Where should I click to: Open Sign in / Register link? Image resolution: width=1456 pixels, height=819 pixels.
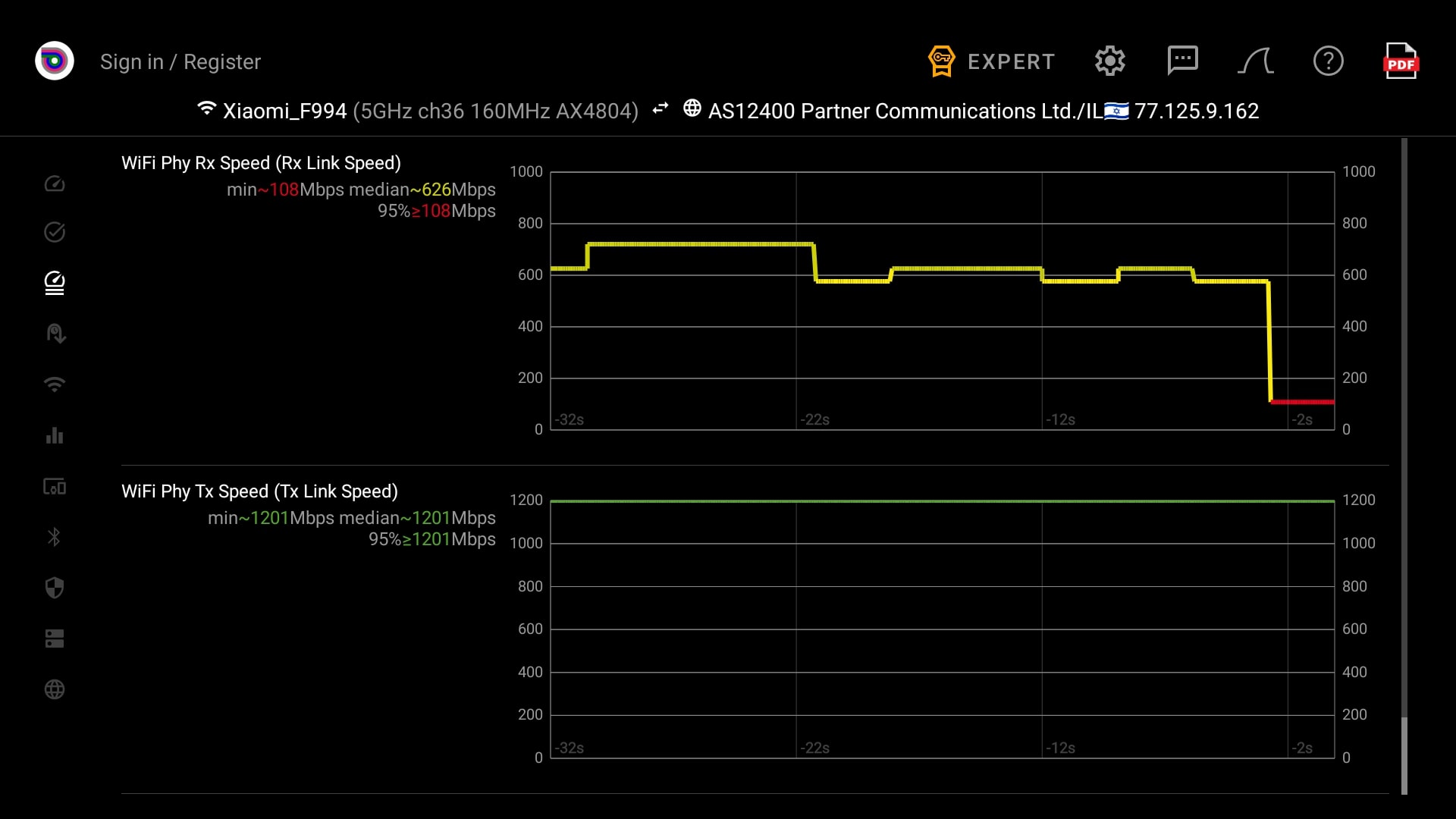[180, 61]
